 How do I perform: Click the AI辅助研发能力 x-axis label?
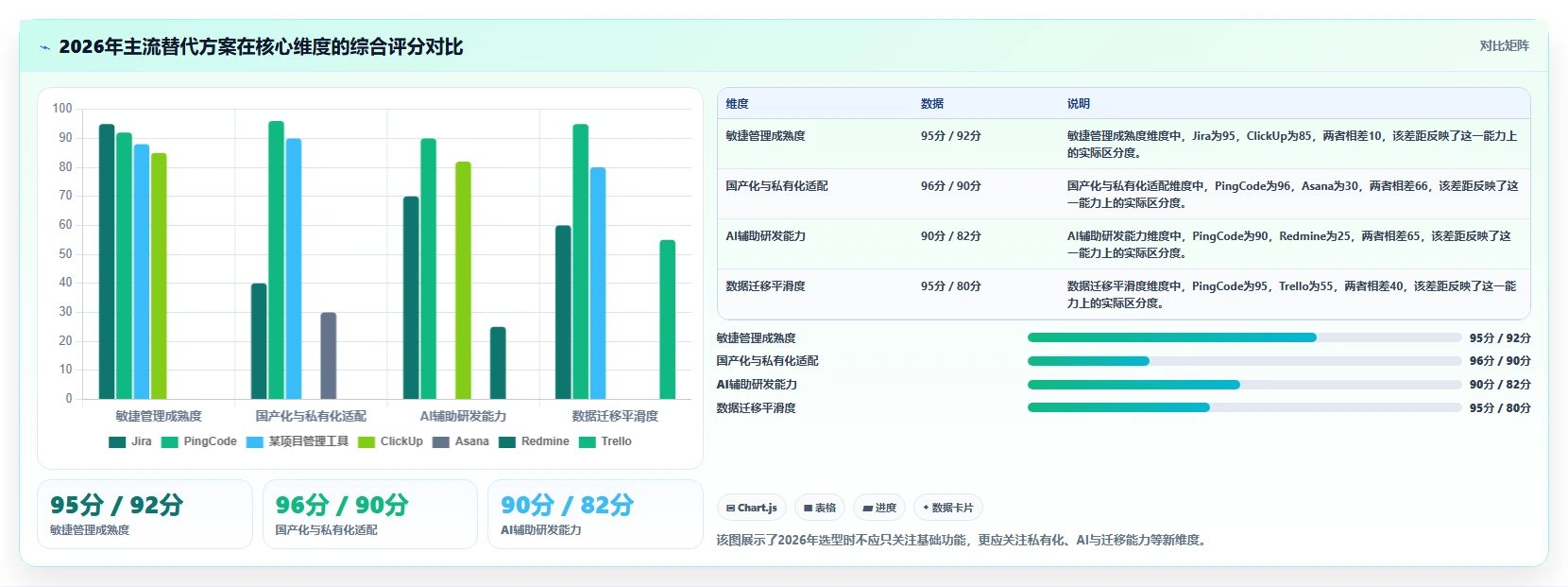pyautogui.click(x=463, y=416)
